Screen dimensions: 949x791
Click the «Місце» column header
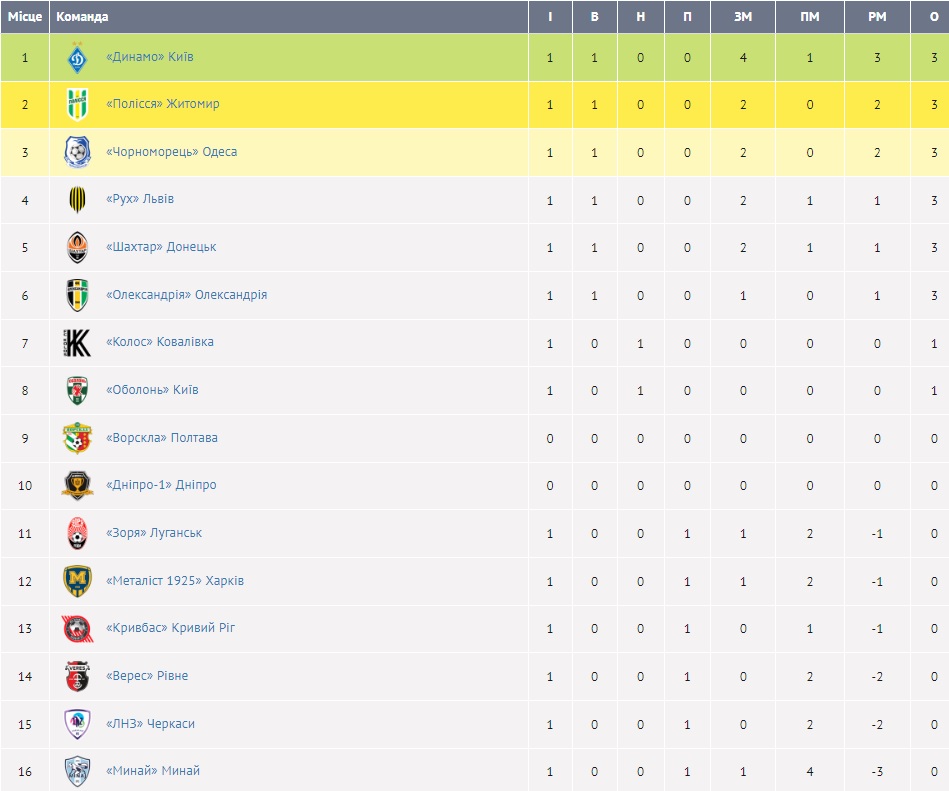click(x=25, y=17)
